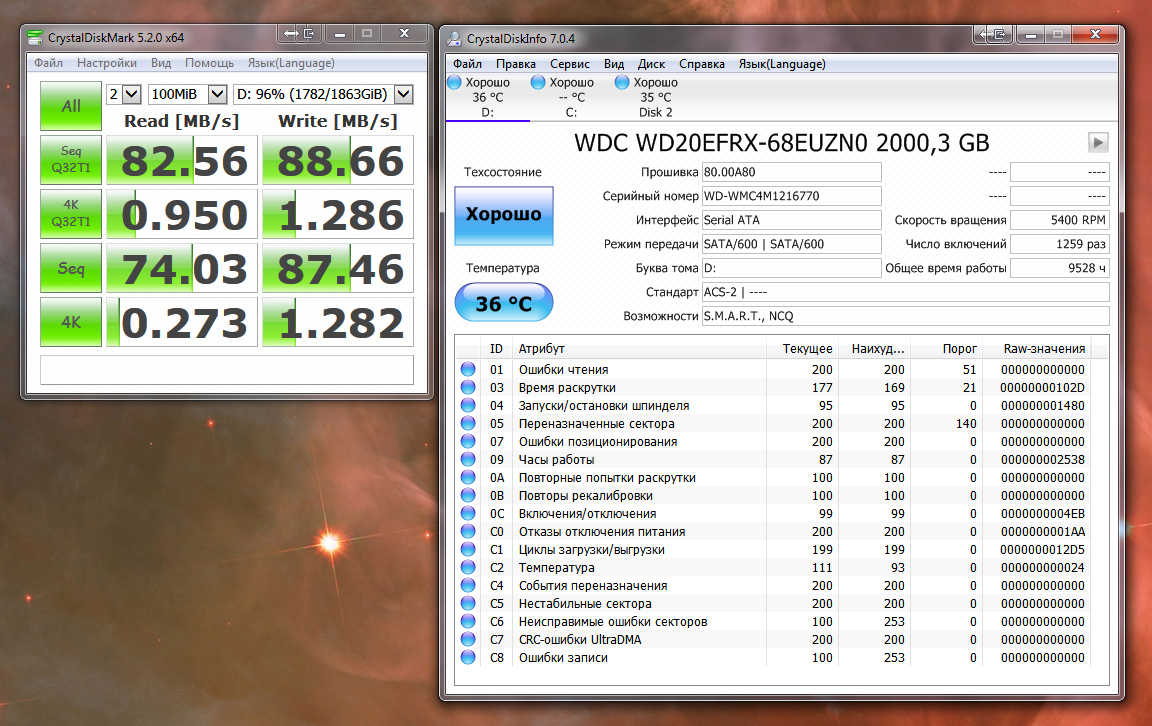Open Файл menu in CrystalDiskMark
The image size is (1152, 726).
coord(48,63)
